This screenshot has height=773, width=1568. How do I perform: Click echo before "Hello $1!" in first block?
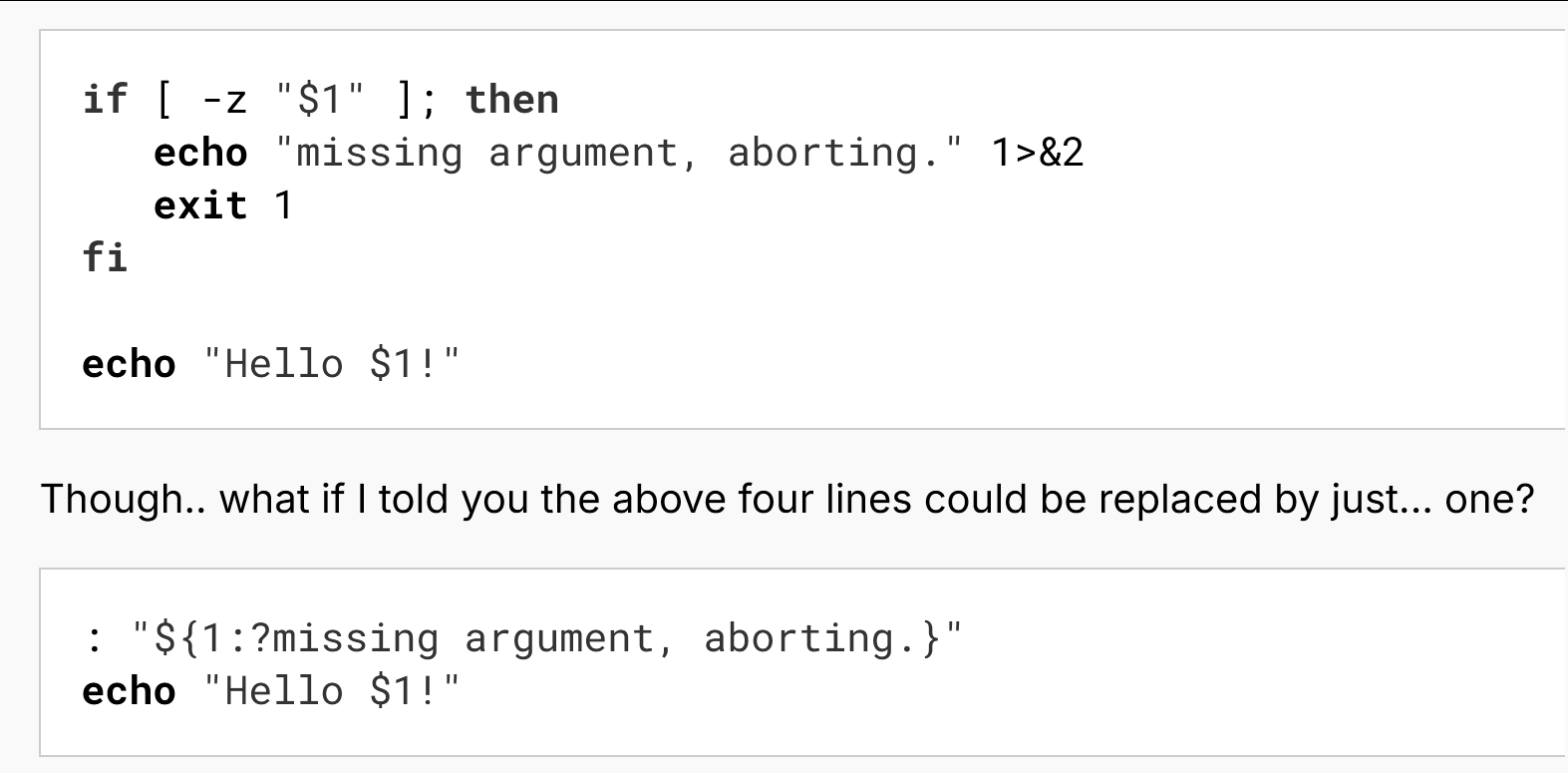pos(129,364)
